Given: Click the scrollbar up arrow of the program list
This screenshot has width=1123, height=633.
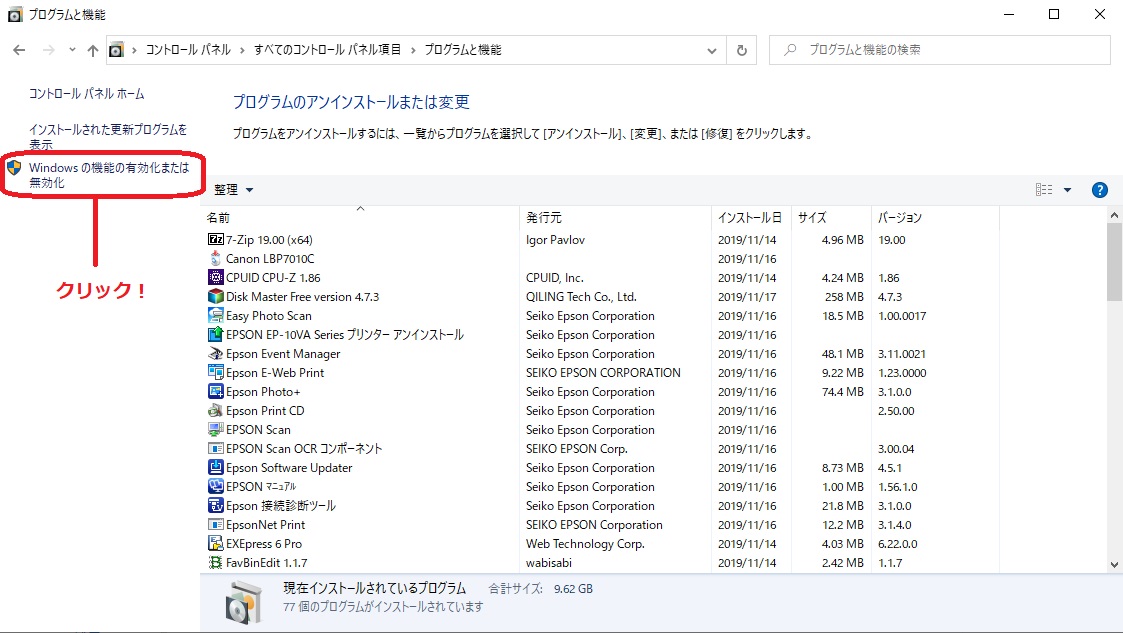Looking at the screenshot, I should pyautogui.click(x=1114, y=215).
